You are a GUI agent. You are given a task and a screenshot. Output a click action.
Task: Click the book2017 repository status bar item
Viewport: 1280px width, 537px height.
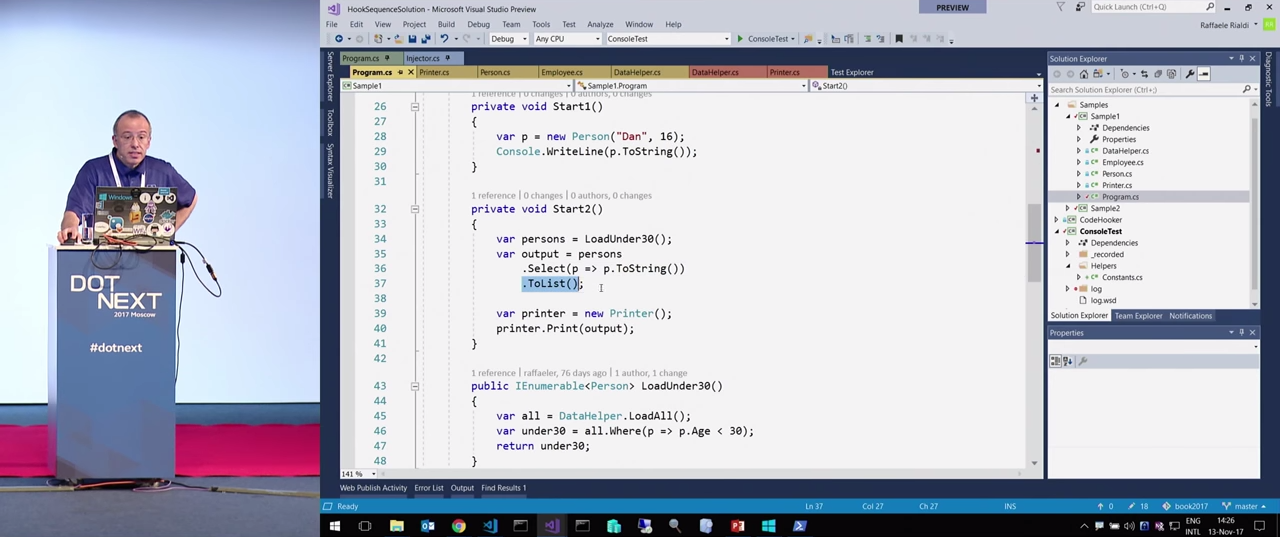click(1188, 506)
